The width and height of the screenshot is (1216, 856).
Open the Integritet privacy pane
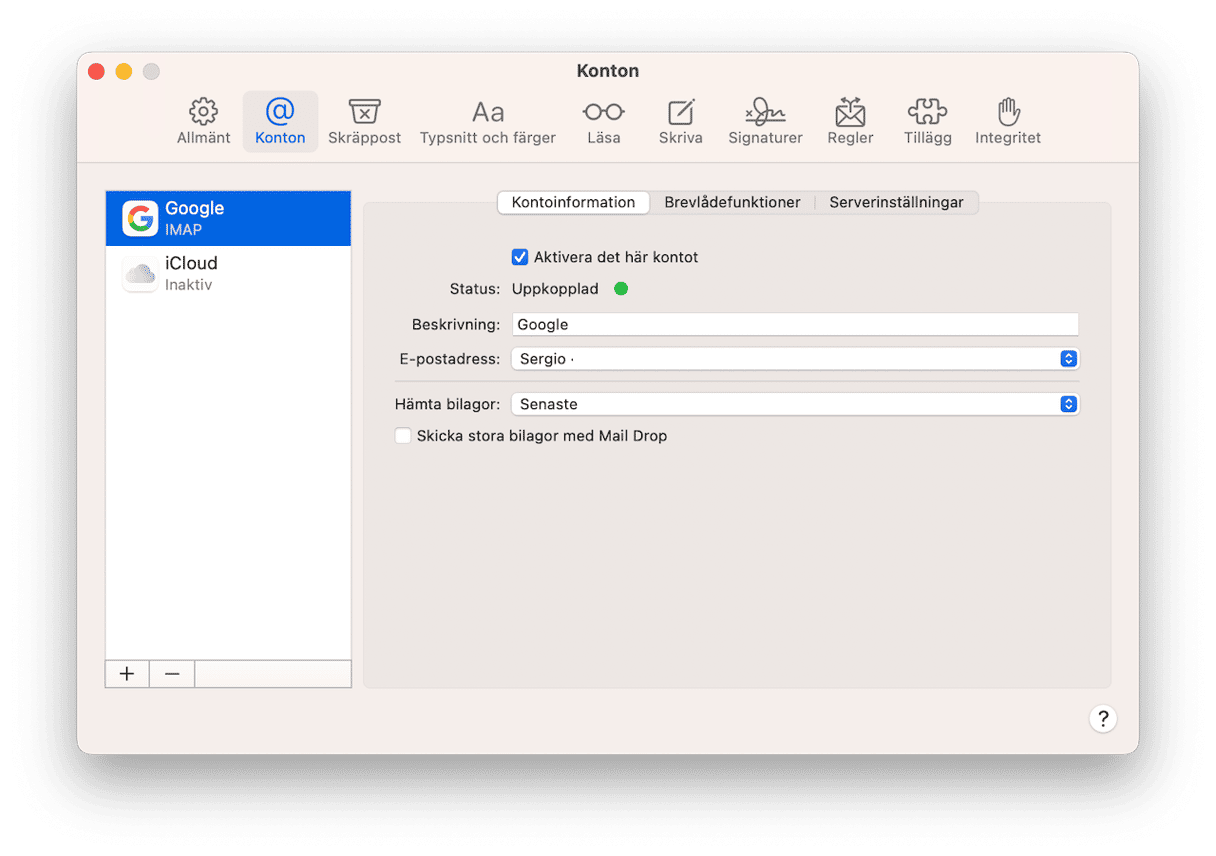1007,122
